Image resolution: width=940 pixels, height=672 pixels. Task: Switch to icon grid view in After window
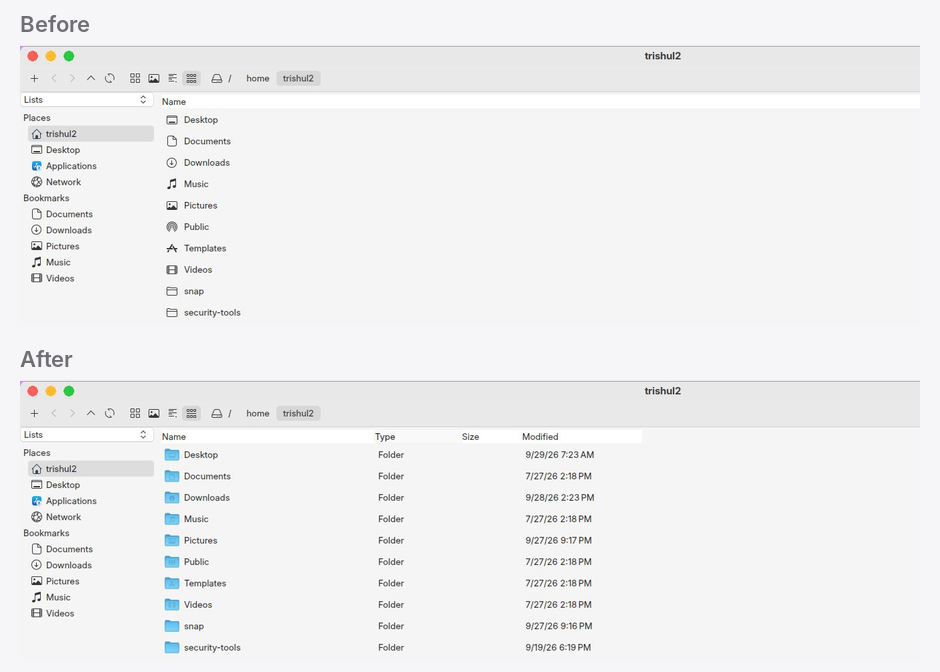click(135, 414)
